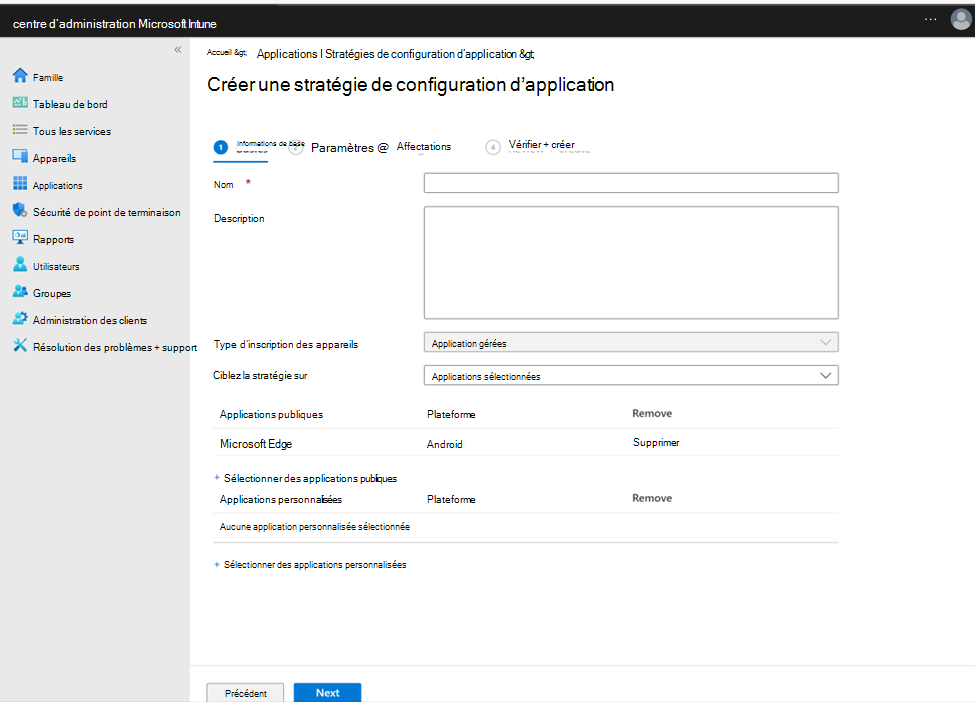The image size is (975, 702).
Task: Open Ciblez la stratégie sur dropdown
Action: click(x=631, y=376)
